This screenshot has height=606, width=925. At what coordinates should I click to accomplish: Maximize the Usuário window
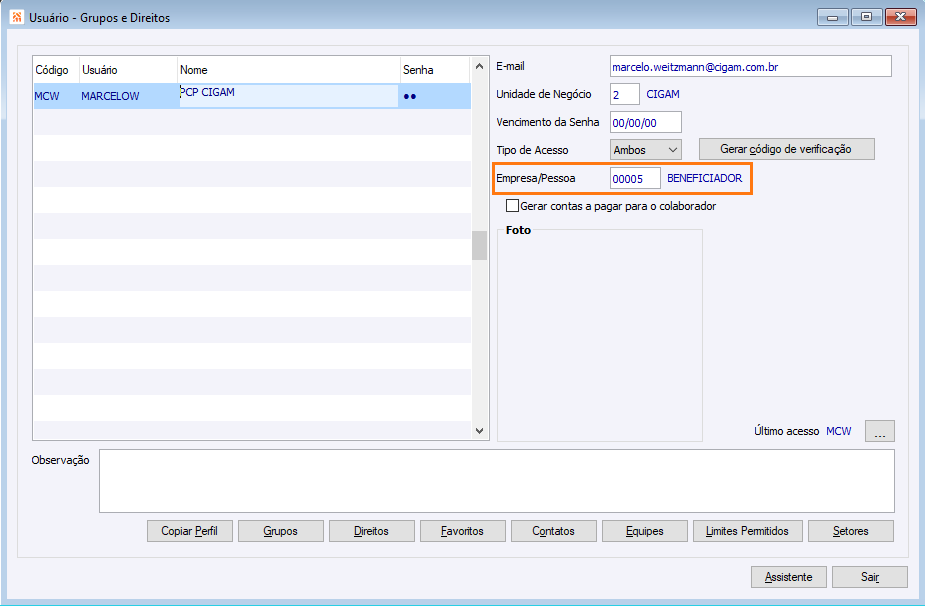(866, 17)
